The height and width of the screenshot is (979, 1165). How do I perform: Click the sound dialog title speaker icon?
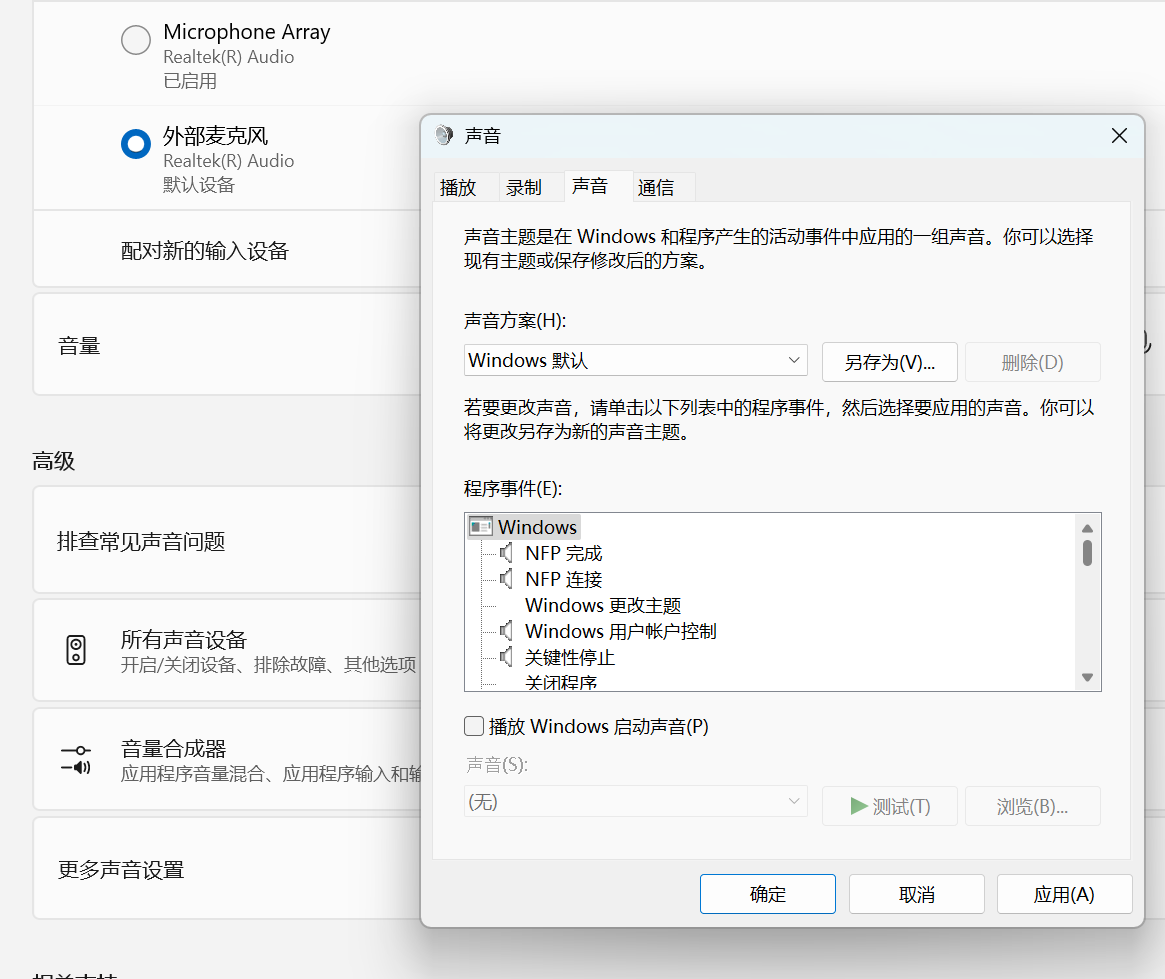pyautogui.click(x=444, y=135)
